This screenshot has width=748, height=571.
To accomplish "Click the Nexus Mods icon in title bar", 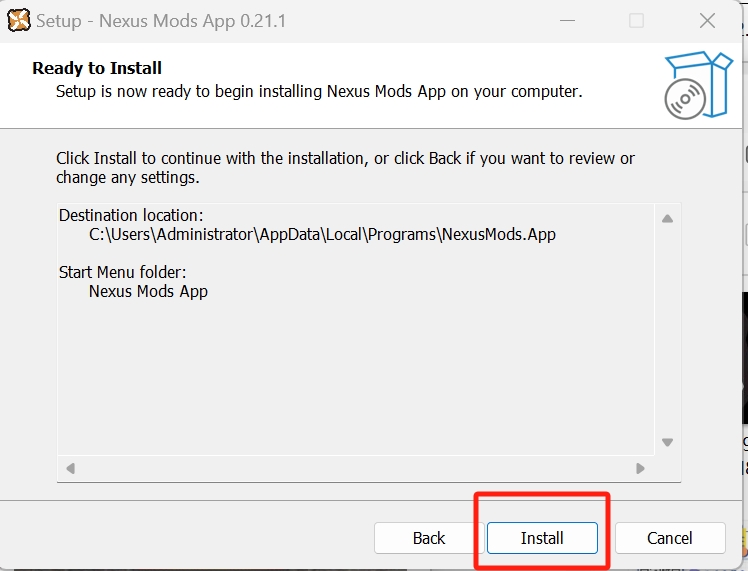I will [18, 21].
